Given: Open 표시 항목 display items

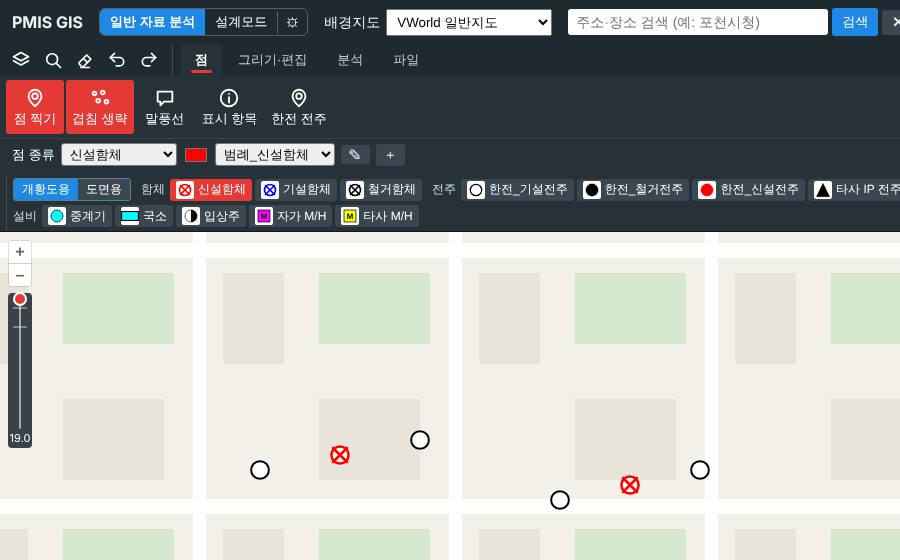Looking at the screenshot, I should (229, 107).
